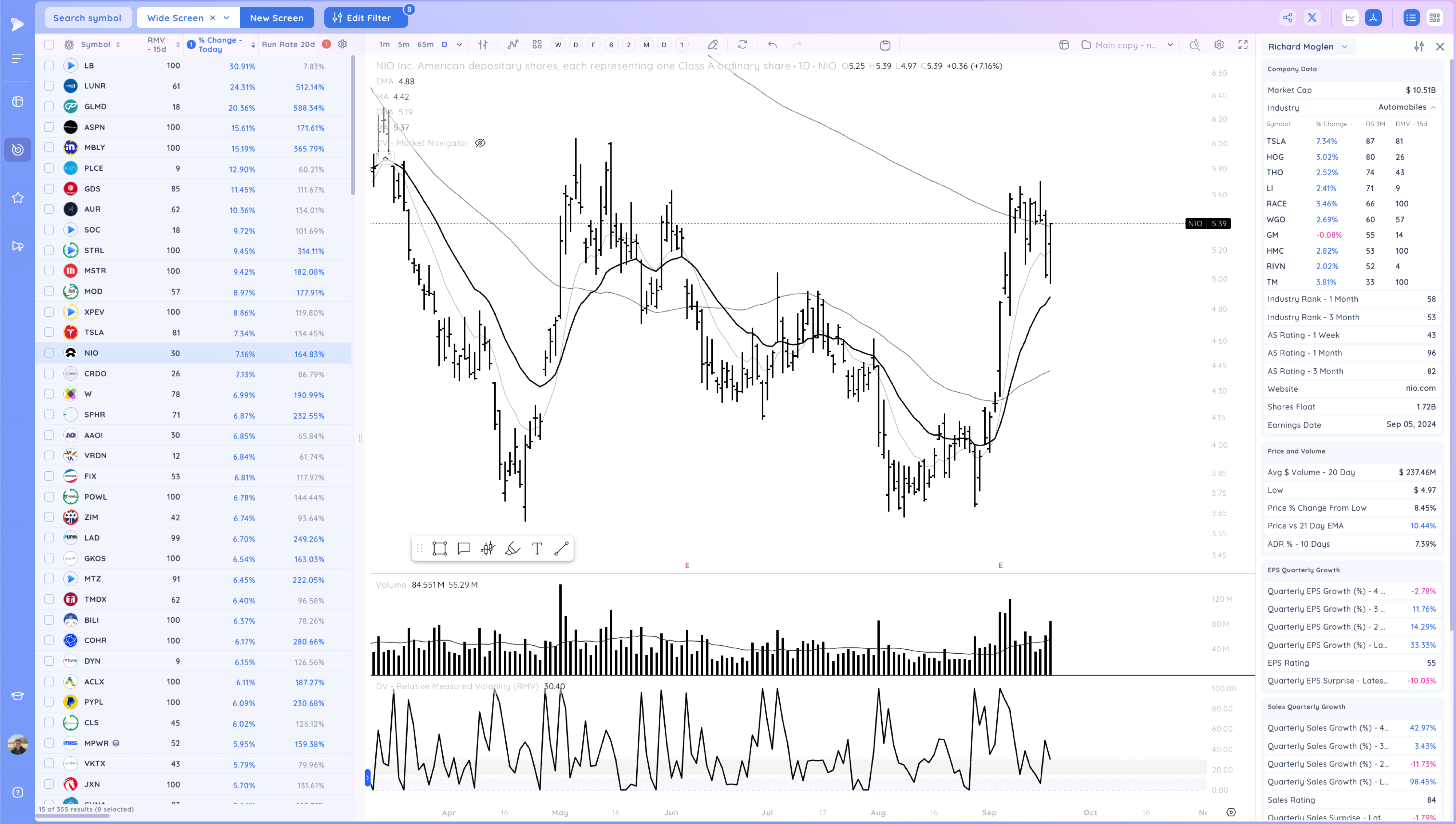1456x824 pixels.
Task: Collapse the Industry Automobiles list
Action: [x=1433, y=107]
